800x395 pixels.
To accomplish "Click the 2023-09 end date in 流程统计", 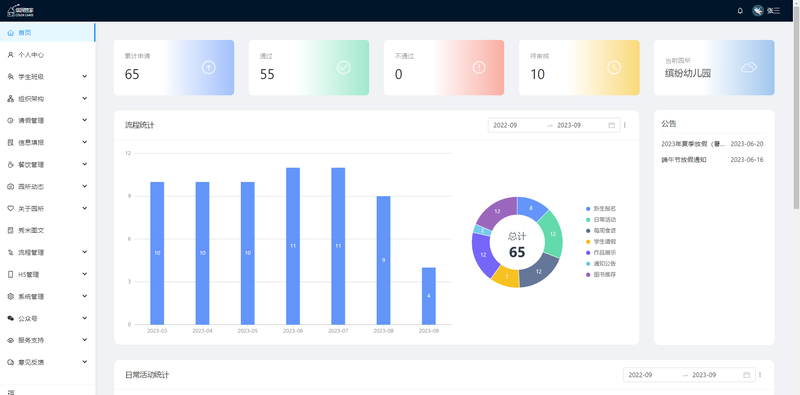I will 569,125.
